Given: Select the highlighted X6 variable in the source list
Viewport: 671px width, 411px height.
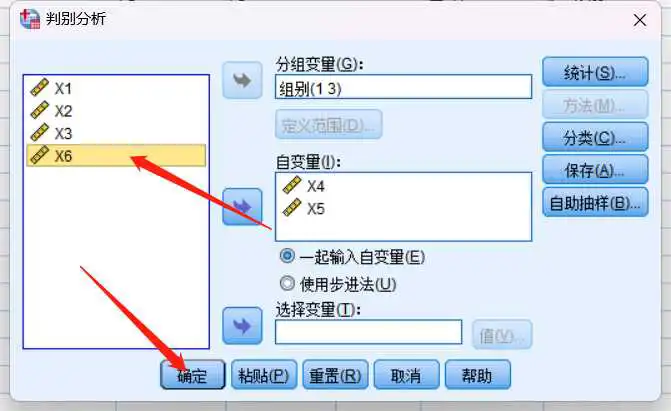Looking at the screenshot, I should pyautogui.click(x=116, y=155).
